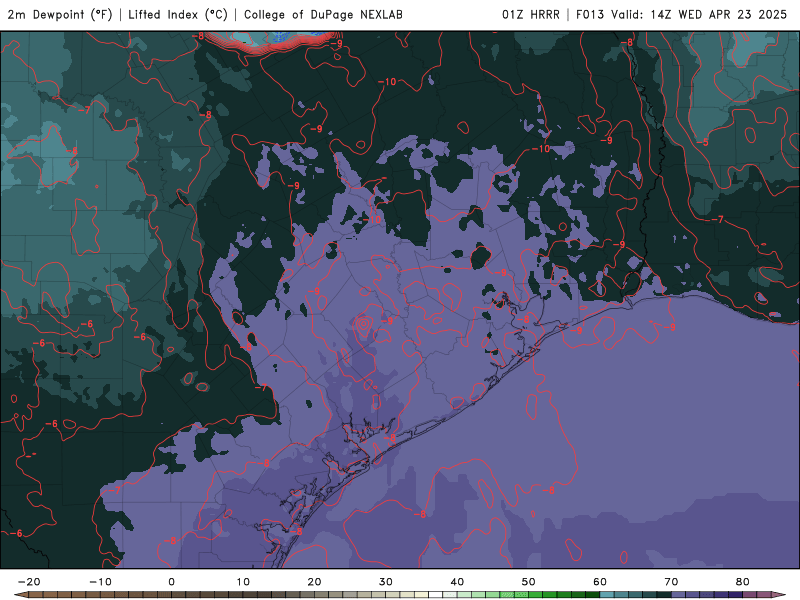Select the "College of DuPage NEXLAB" label
This screenshot has width=800, height=600.
point(323,15)
